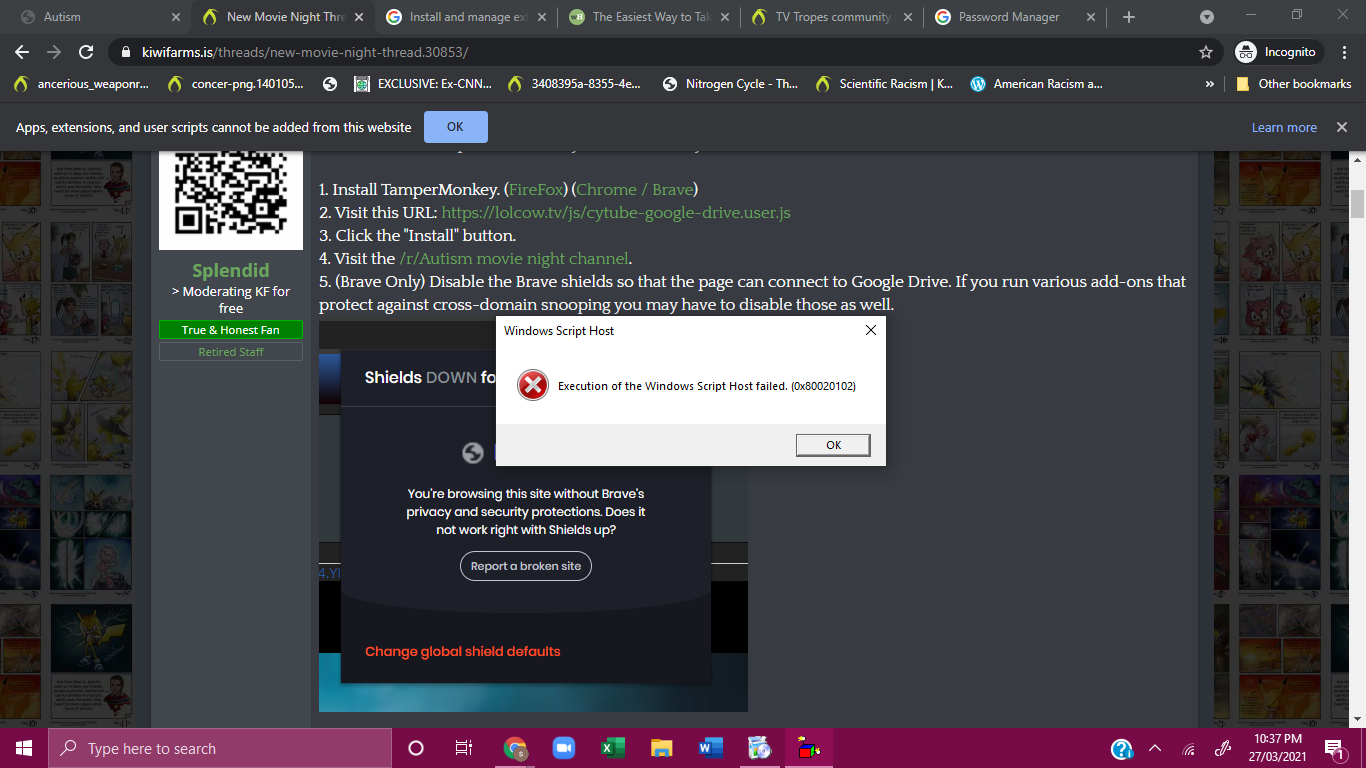Screen dimensions: 1366x768
Task: Switch to The Easiest Way to Take tab
Action: click(x=650, y=17)
